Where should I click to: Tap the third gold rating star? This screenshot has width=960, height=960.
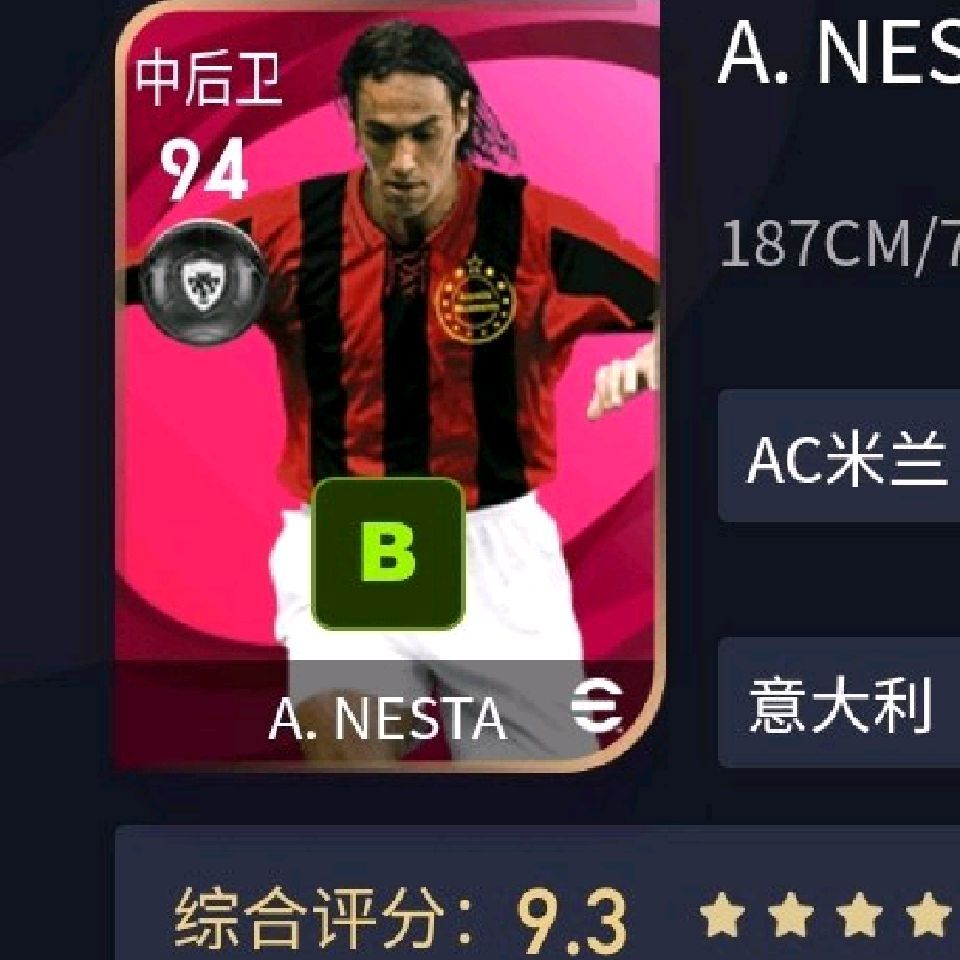(860, 915)
